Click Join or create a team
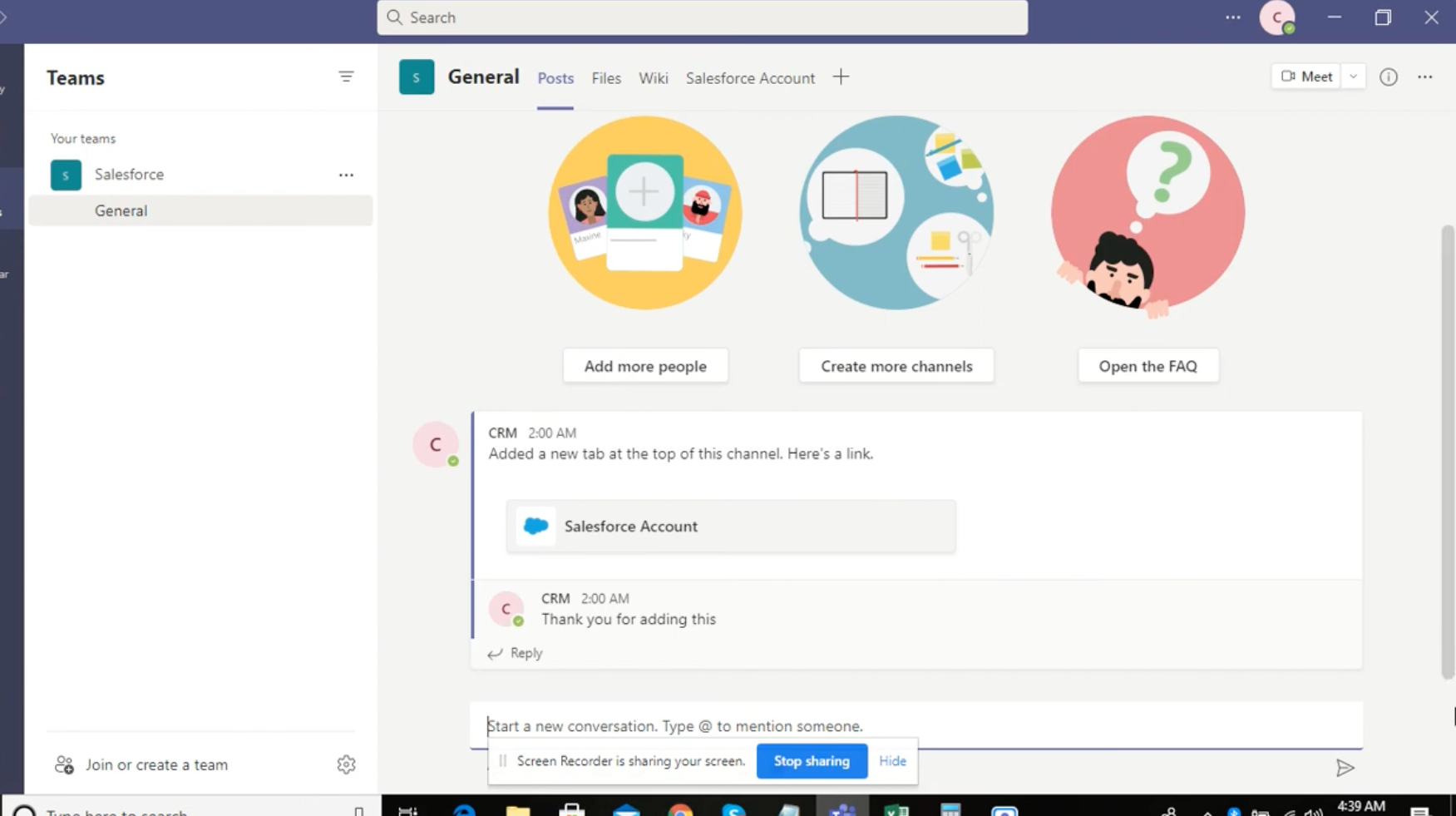 pyautogui.click(x=156, y=764)
